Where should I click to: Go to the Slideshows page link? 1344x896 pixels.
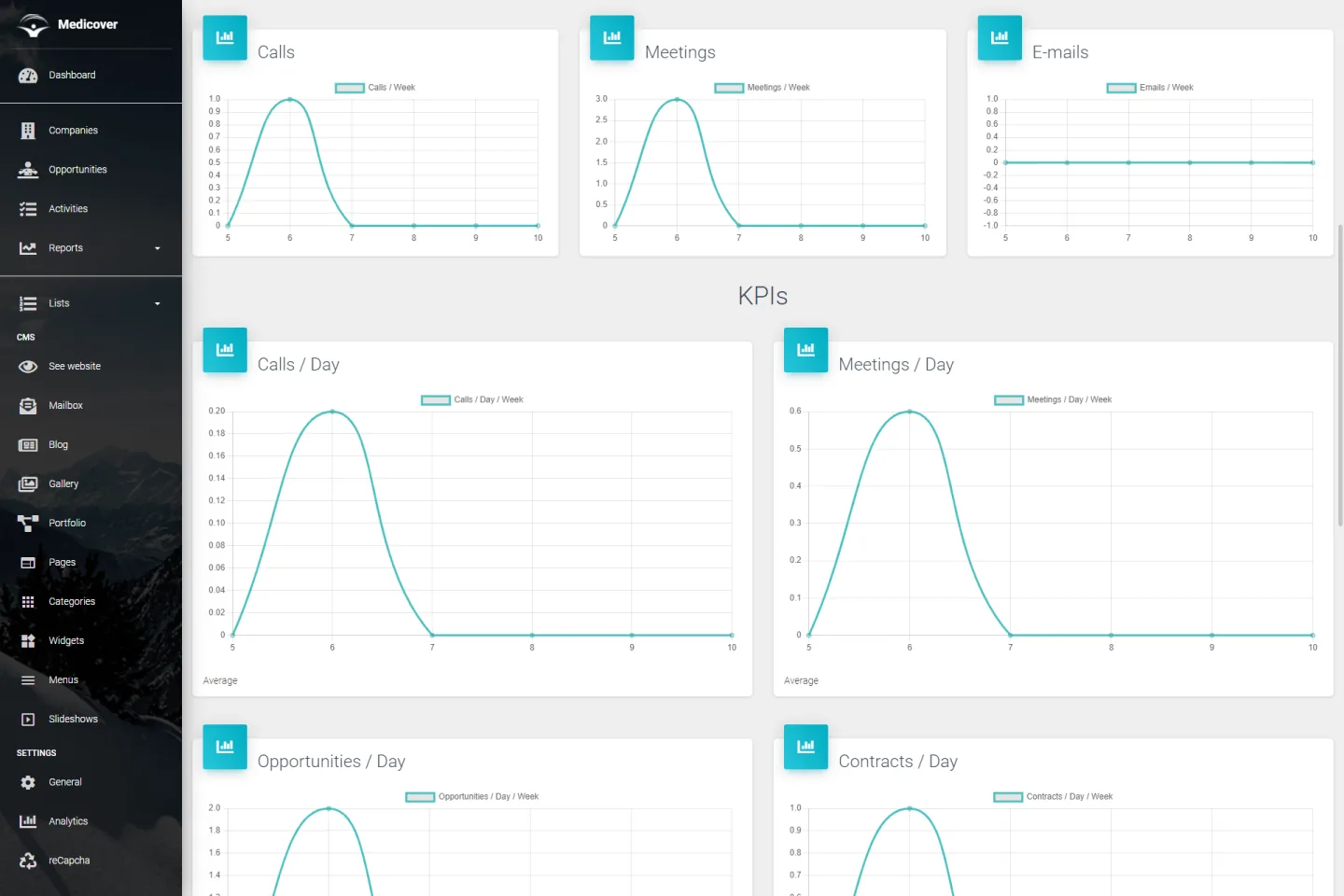(91, 720)
